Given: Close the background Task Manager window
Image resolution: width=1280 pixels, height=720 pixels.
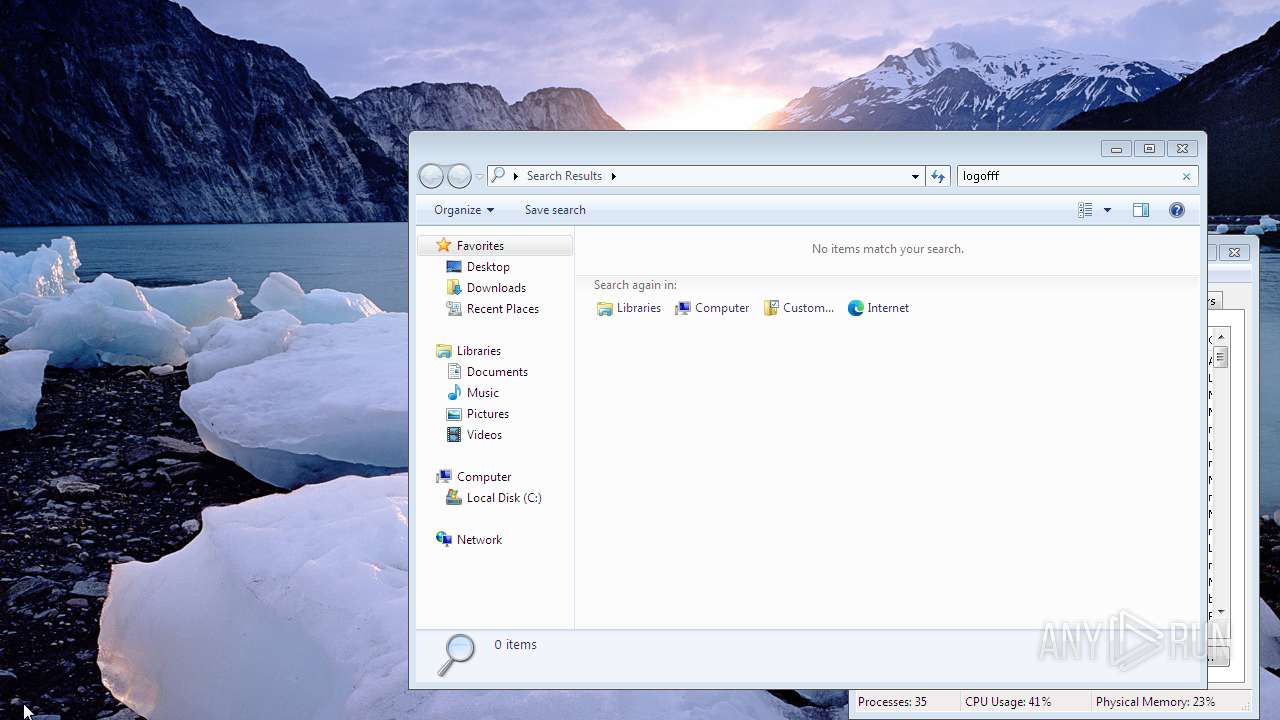Looking at the screenshot, I should coord(1234,253).
